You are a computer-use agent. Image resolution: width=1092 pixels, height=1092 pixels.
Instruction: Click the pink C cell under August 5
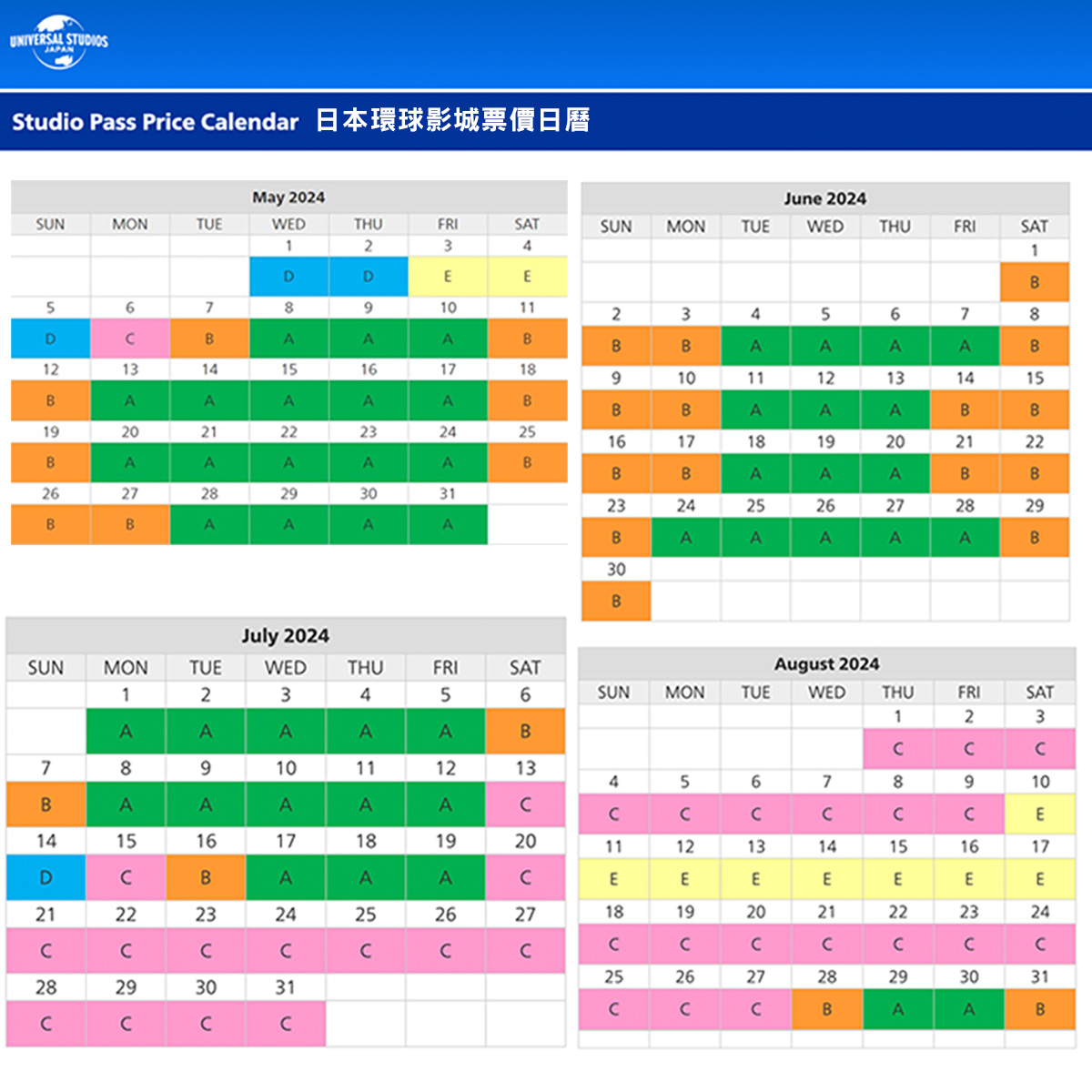684,814
